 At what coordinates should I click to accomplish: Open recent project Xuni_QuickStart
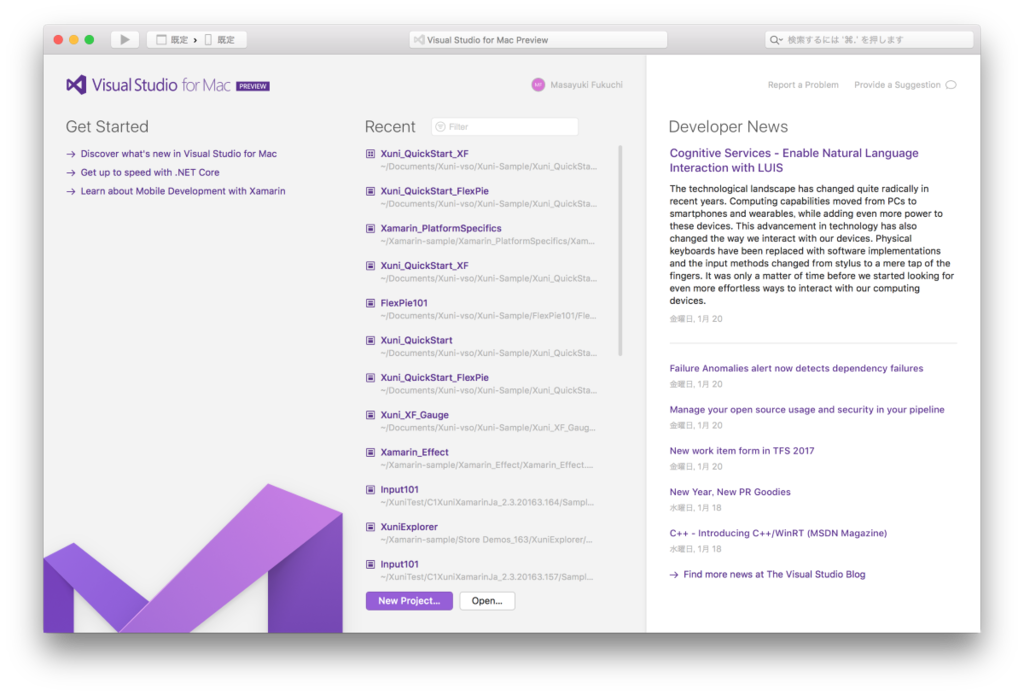416,340
